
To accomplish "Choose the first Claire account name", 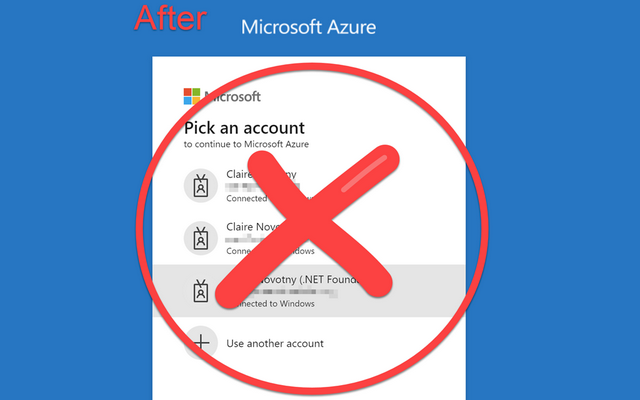I will [x=261, y=174].
